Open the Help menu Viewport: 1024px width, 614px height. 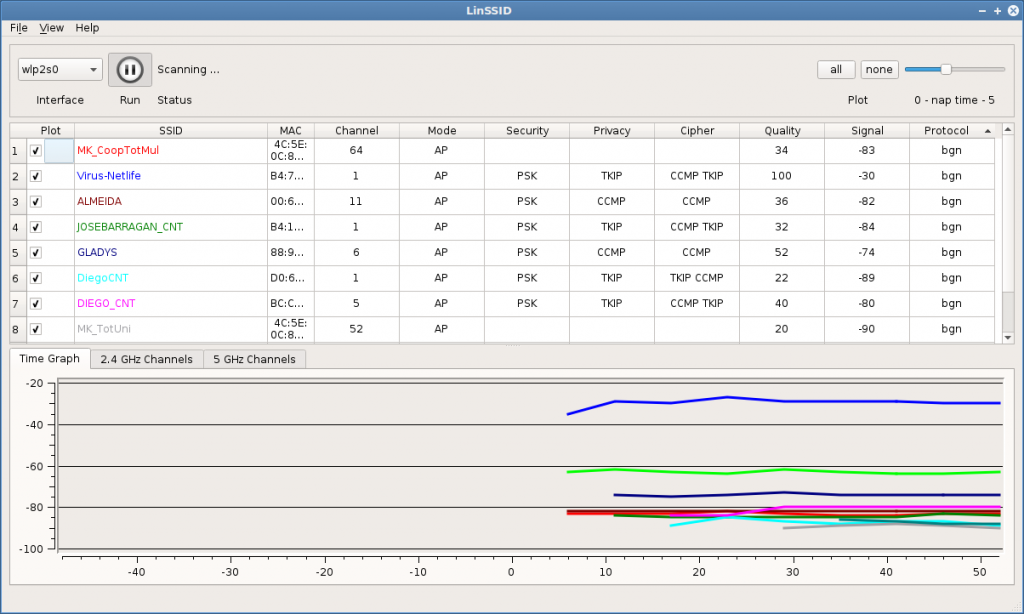87,27
